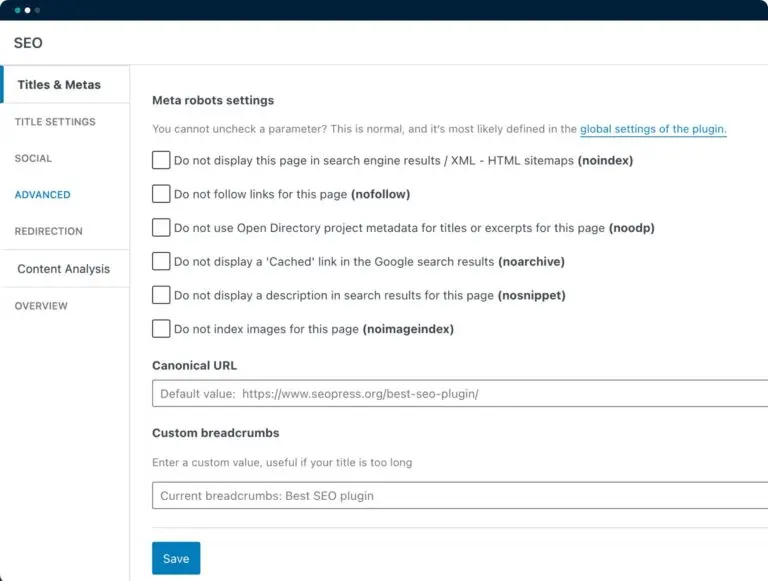Follow the global settings of the plugin link

(653, 129)
